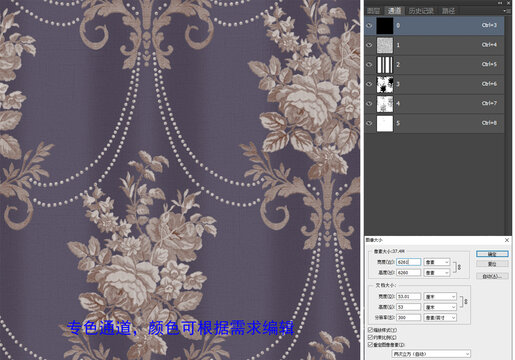Open the resolution unit dropdown
The height and width of the screenshot is (360, 515).
(x=440, y=318)
